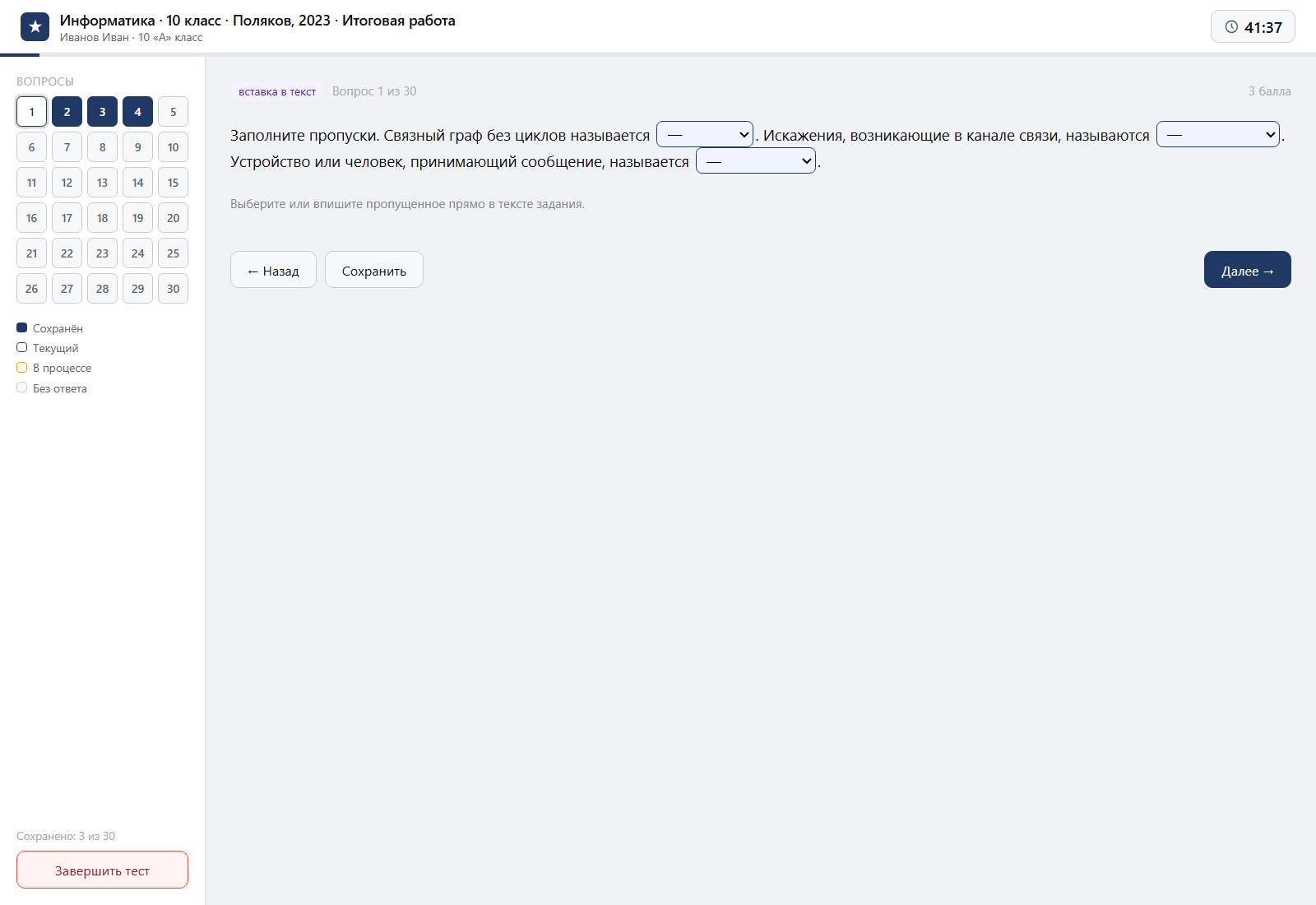
Task: Open question 9
Action: [x=137, y=147]
